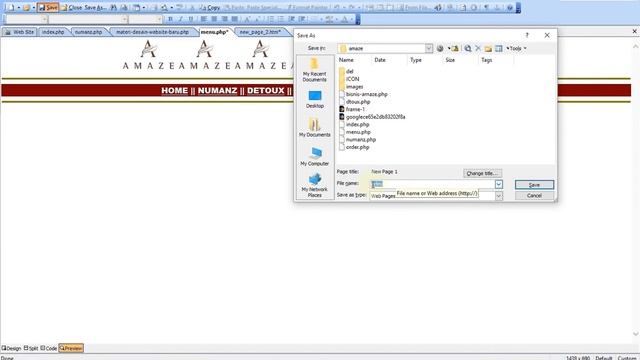Image resolution: width=640 pixels, height=360 pixels.
Task: Open My Recent Documents place
Action: pyautogui.click(x=314, y=70)
